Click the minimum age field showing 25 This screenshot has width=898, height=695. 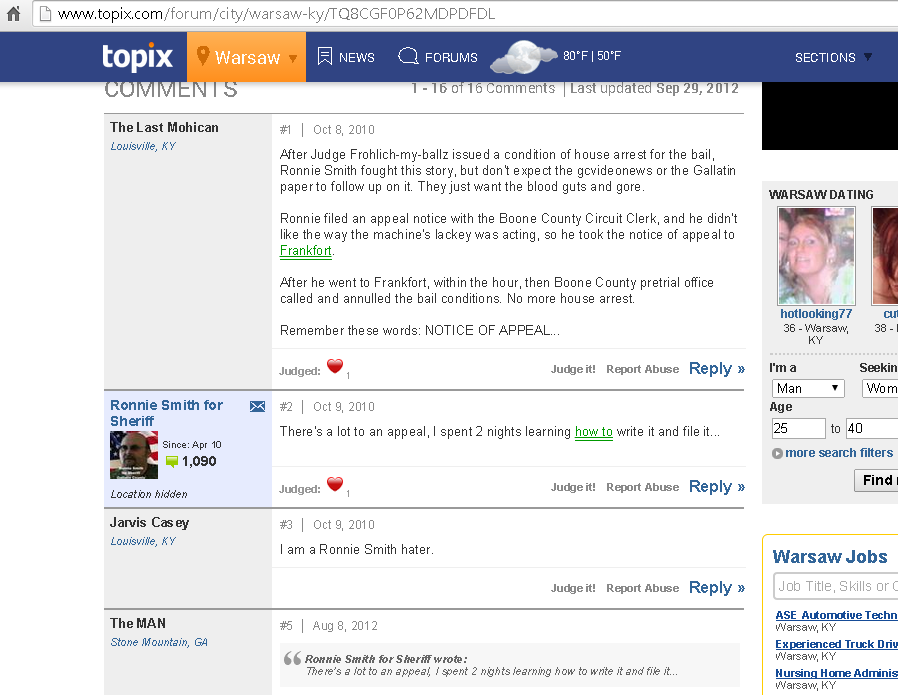coord(798,428)
